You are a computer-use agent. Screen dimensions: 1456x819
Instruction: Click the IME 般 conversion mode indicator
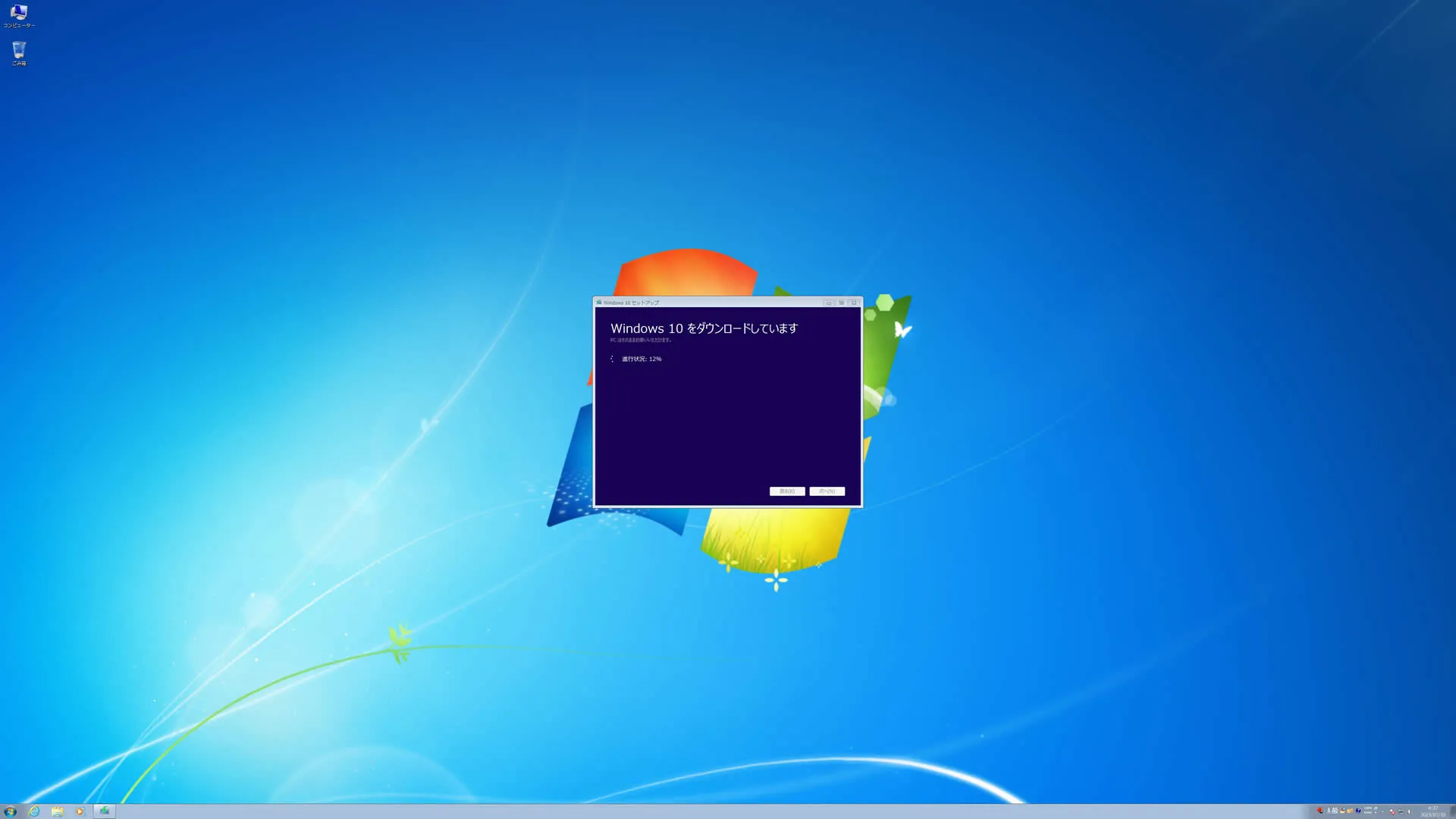[x=1335, y=811]
